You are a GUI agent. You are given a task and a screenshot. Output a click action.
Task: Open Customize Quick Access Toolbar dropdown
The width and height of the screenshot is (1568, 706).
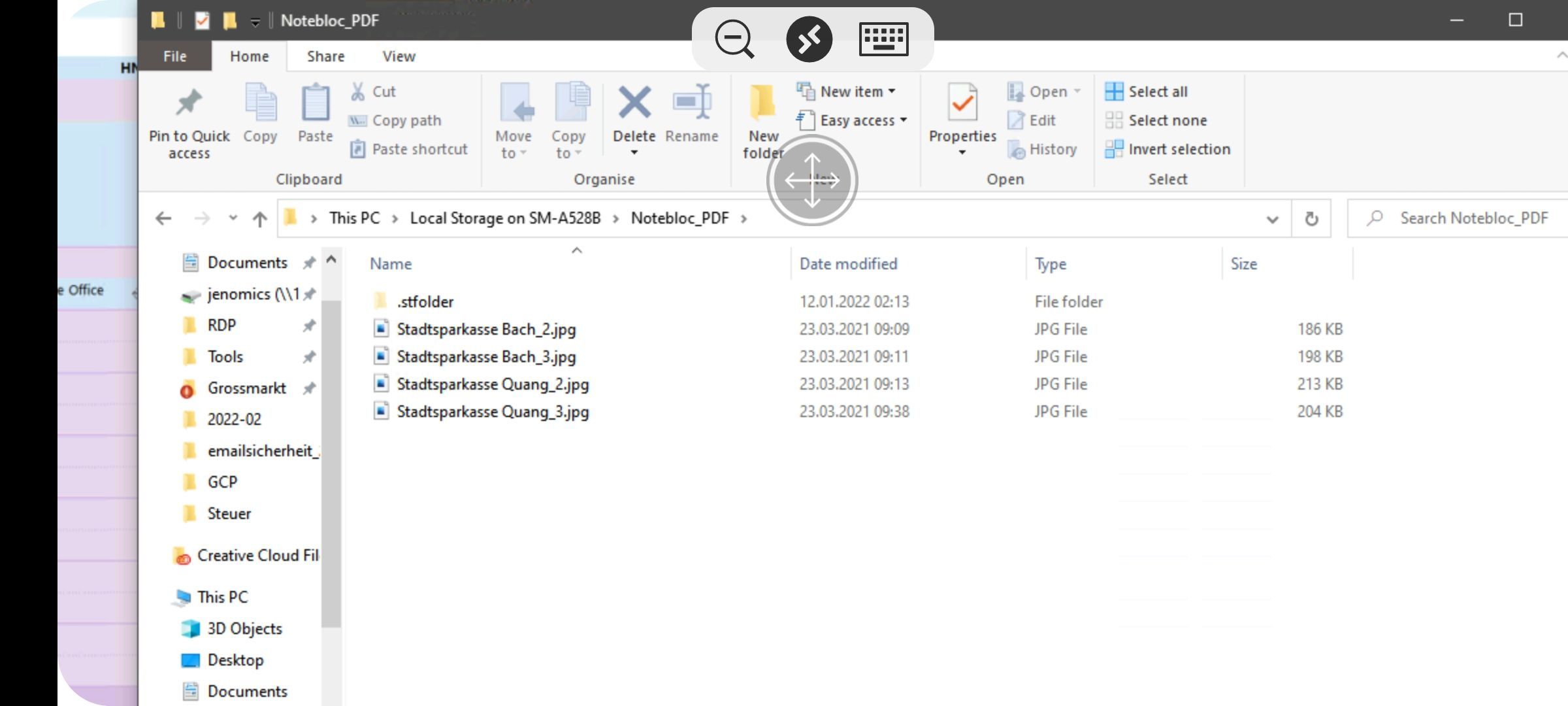255,22
